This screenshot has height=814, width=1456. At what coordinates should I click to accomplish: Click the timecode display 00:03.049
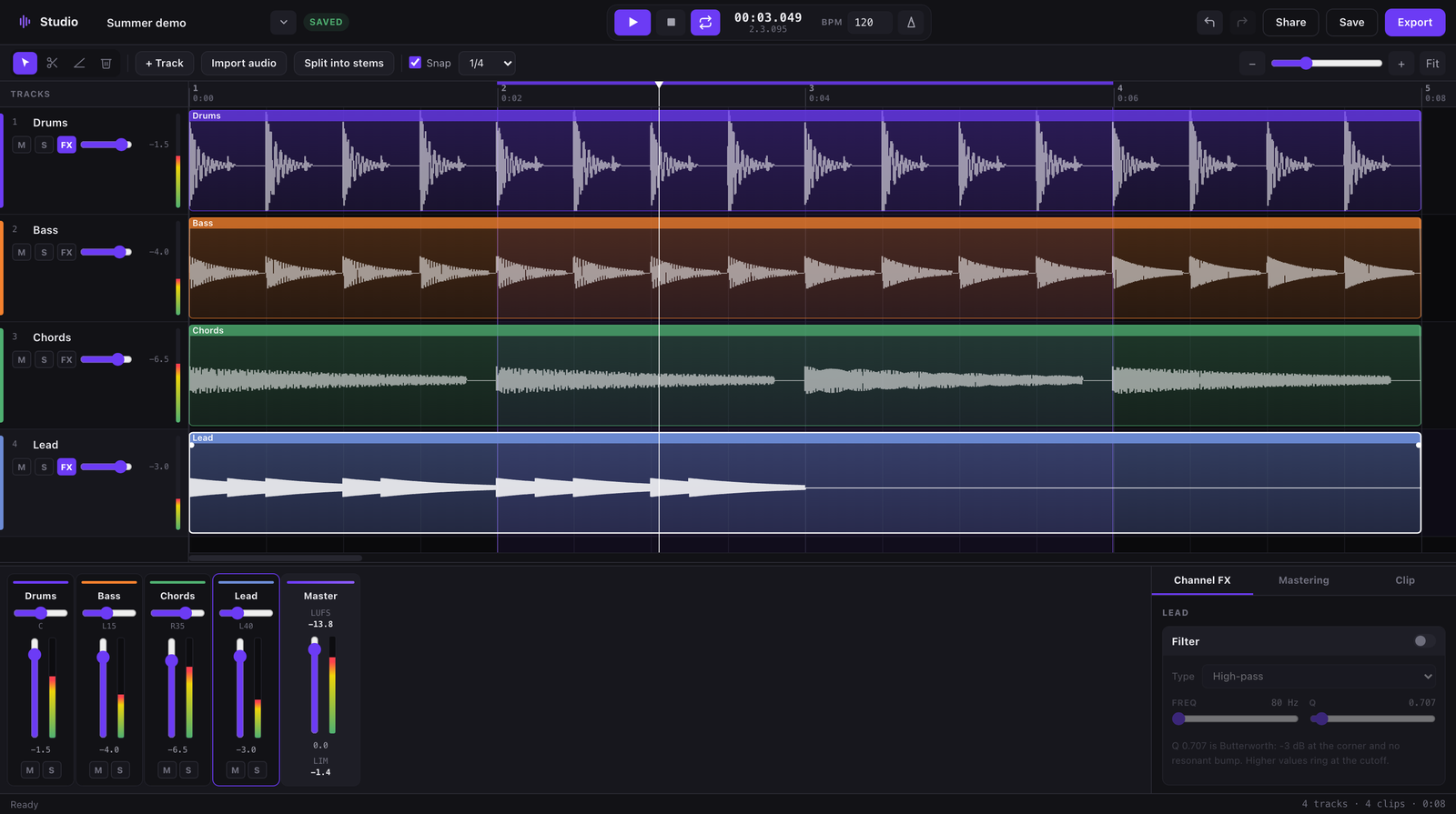pyautogui.click(x=768, y=17)
